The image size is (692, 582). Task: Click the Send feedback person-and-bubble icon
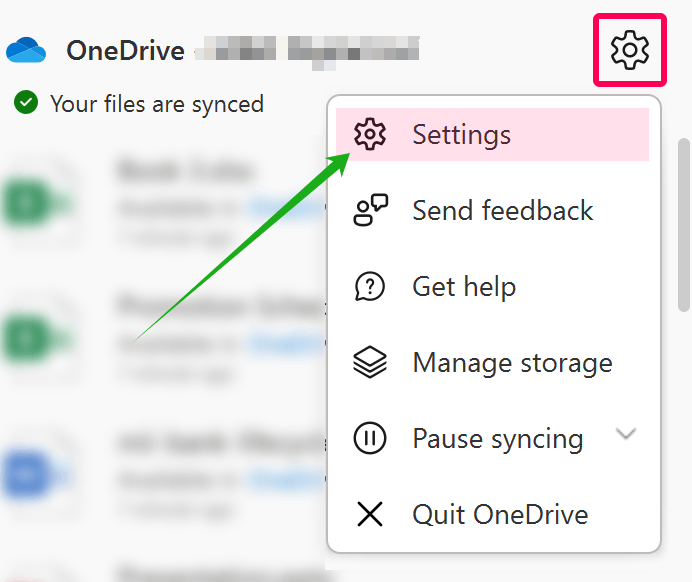click(370, 210)
